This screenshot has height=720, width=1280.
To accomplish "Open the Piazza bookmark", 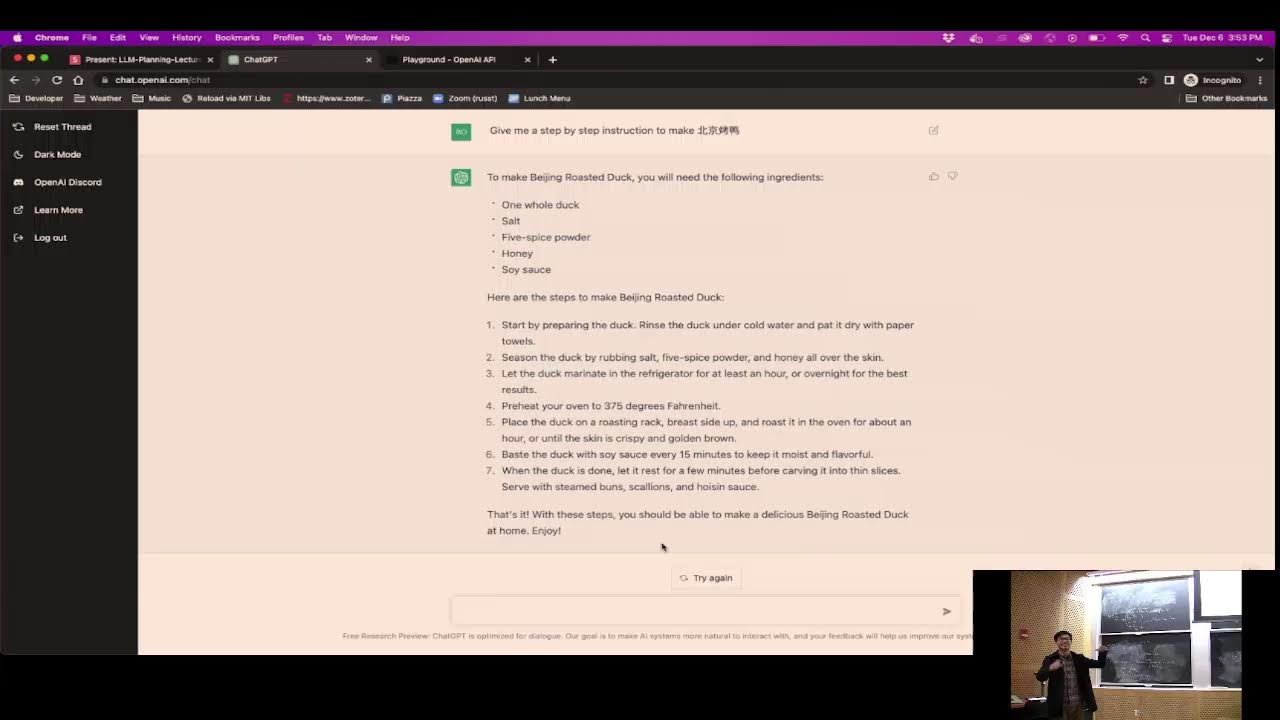I will tap(402, 98).
